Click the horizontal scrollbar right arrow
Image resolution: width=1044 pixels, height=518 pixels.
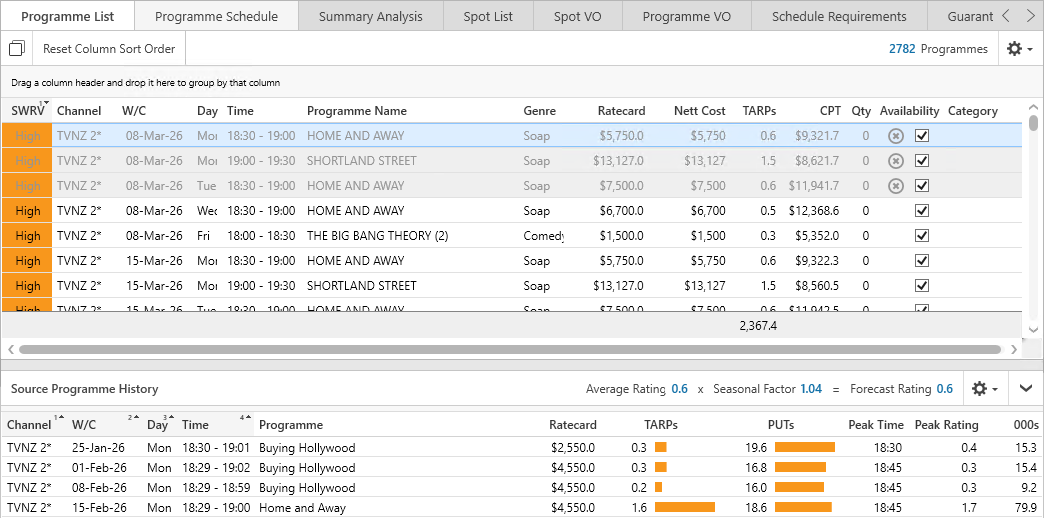(1014, 350)
